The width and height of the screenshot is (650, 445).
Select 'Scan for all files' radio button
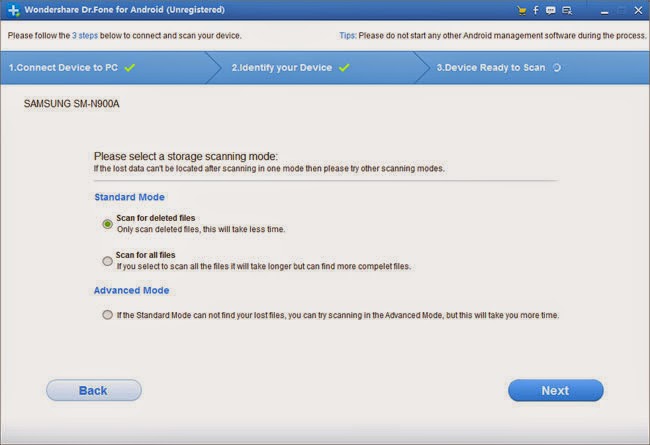coord(107,261)
